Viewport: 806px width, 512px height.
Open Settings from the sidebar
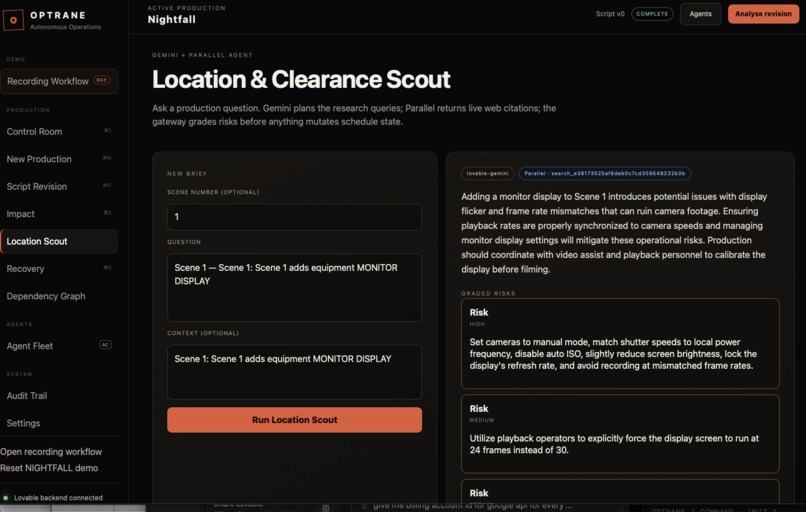click(x=59, y=423)
